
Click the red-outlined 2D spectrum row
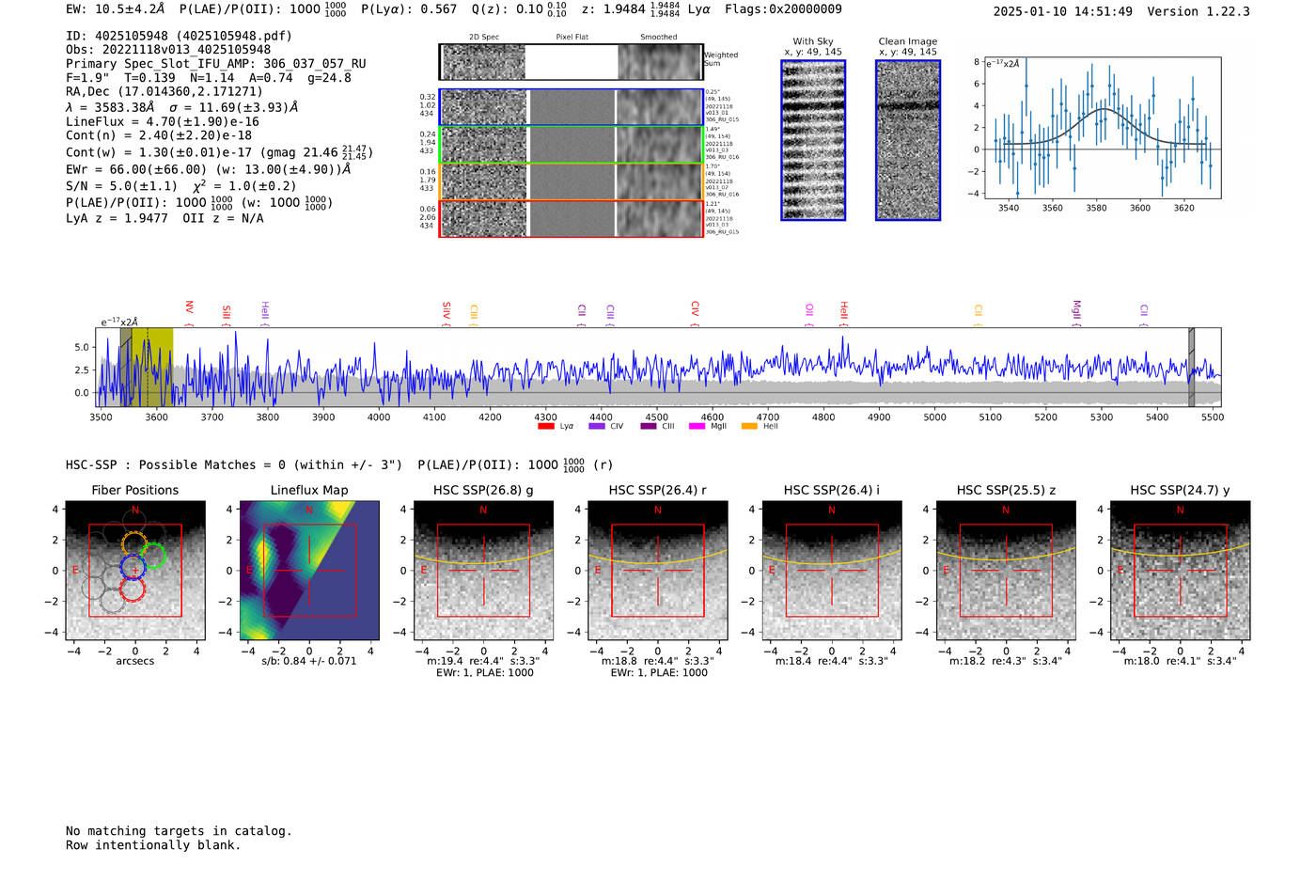(x=571, y=218)
